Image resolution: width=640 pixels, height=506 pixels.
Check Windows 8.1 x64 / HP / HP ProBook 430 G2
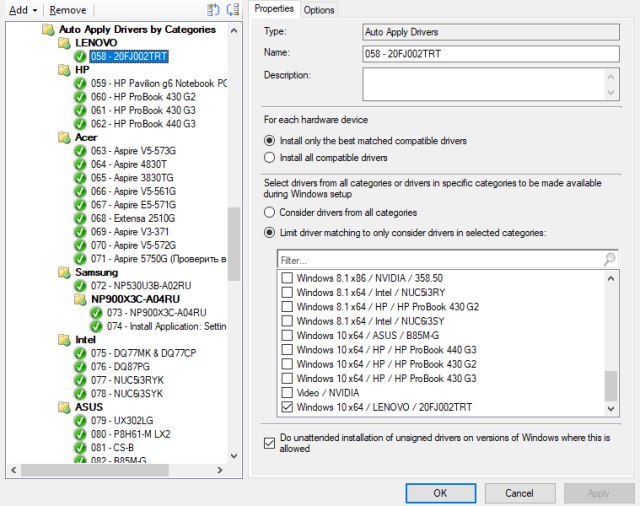click(x=287, y=306)
